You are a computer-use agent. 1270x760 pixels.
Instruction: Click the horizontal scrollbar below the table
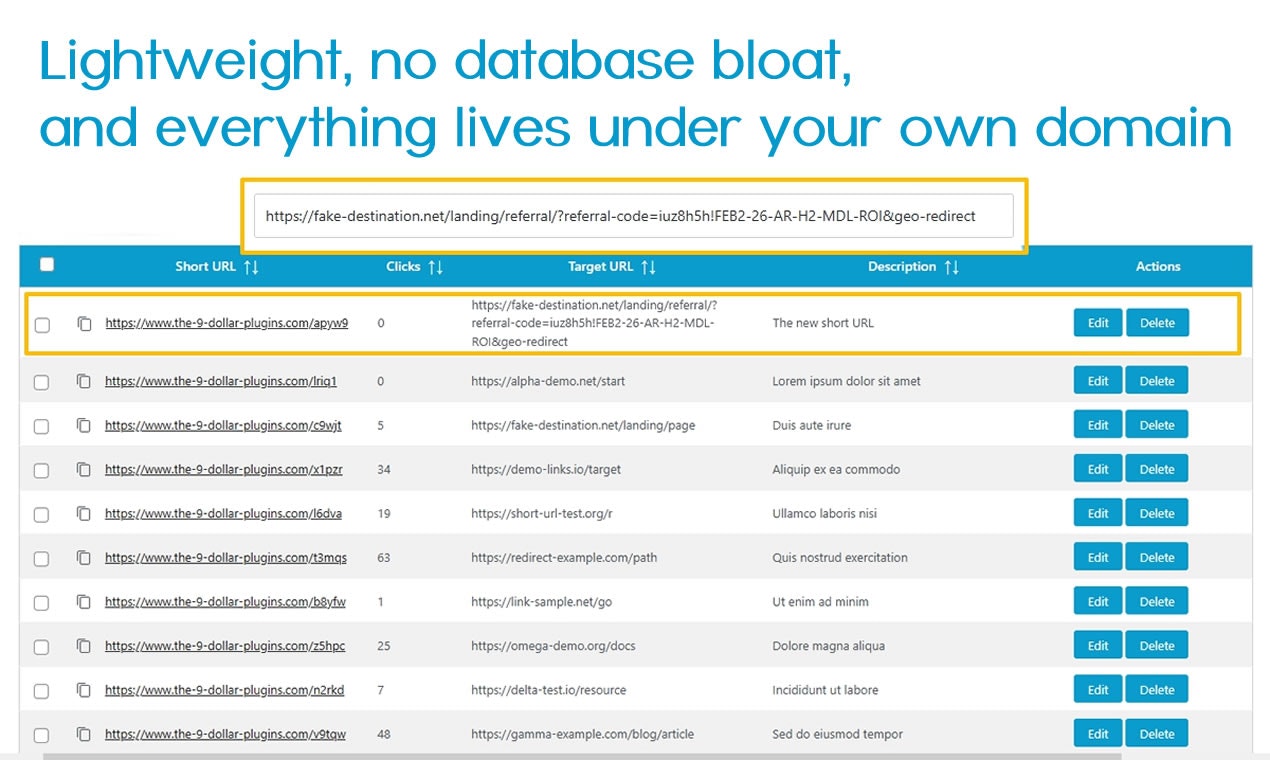pyautogui.click(x=582, y=756)
